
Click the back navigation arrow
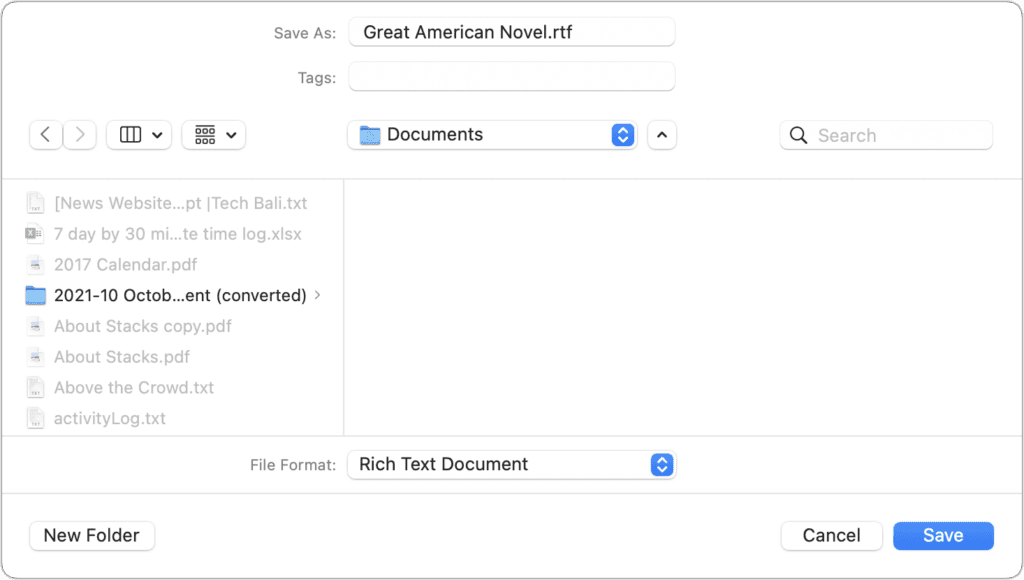coord(46,135)
